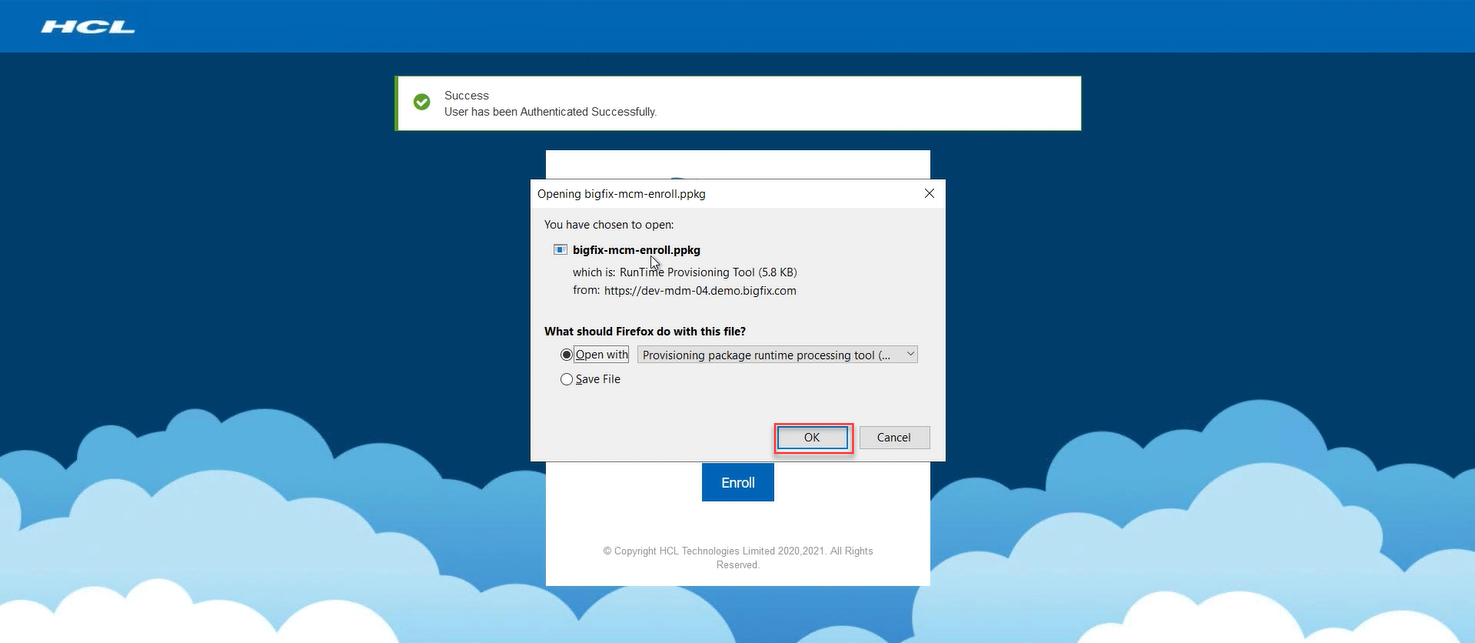Select the Save File radio option
The image size is (1475, 643).
567,379
